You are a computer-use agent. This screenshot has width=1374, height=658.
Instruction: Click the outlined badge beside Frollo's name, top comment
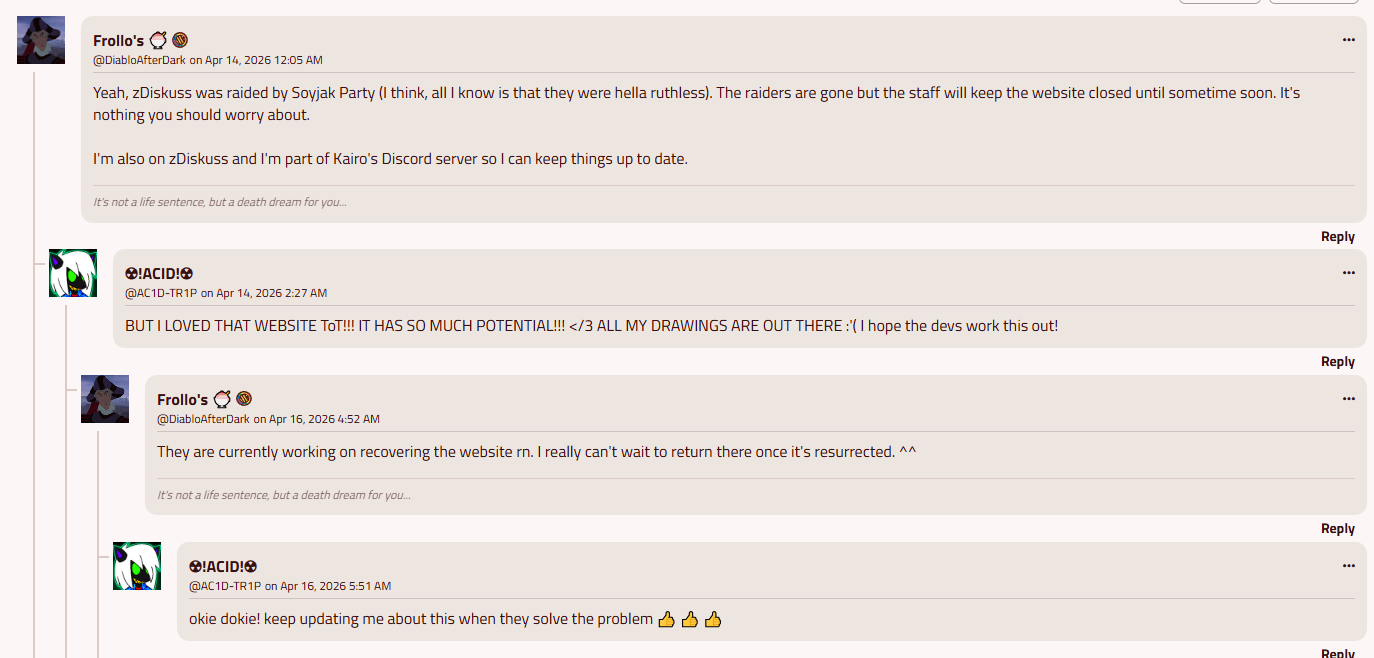coord(158,40)
